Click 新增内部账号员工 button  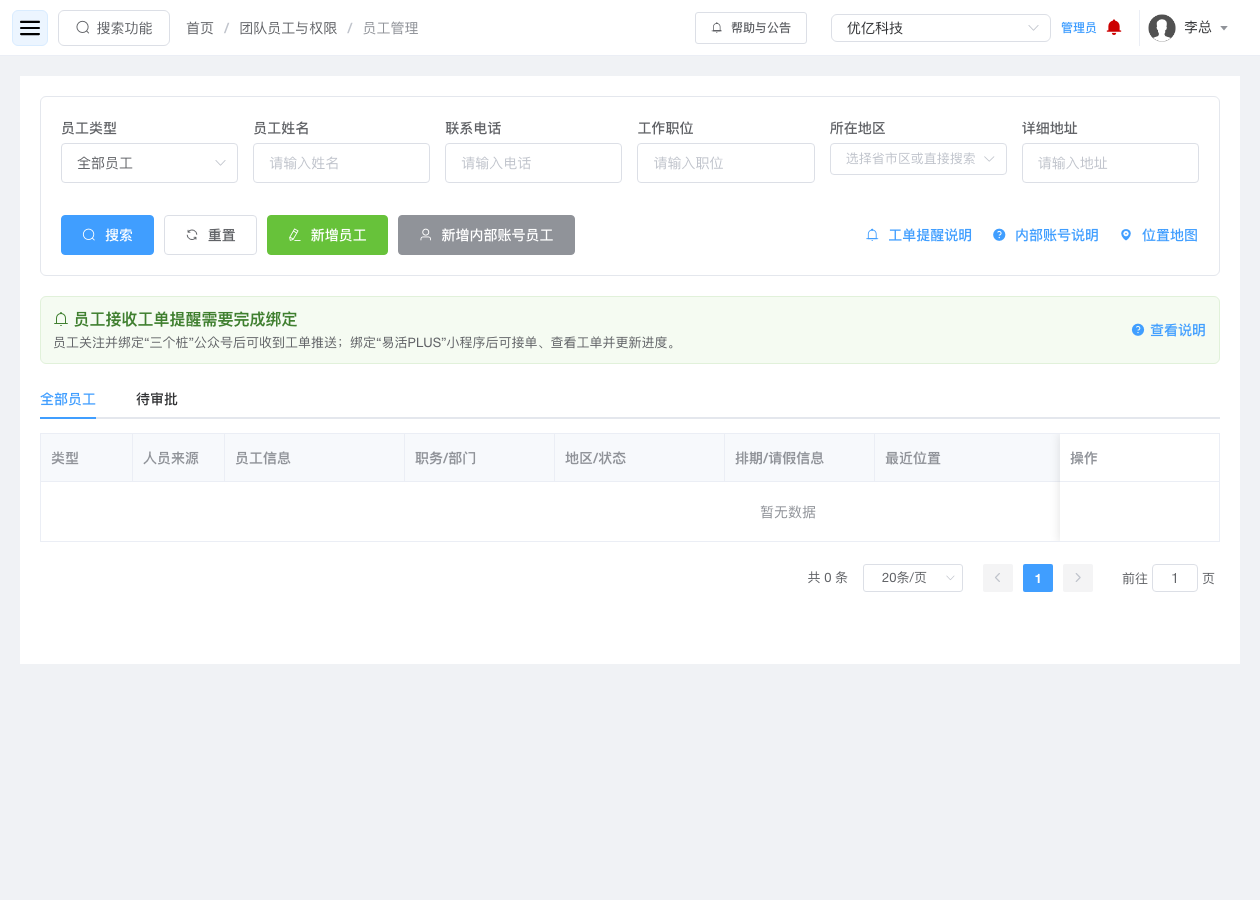click(486, 235)
